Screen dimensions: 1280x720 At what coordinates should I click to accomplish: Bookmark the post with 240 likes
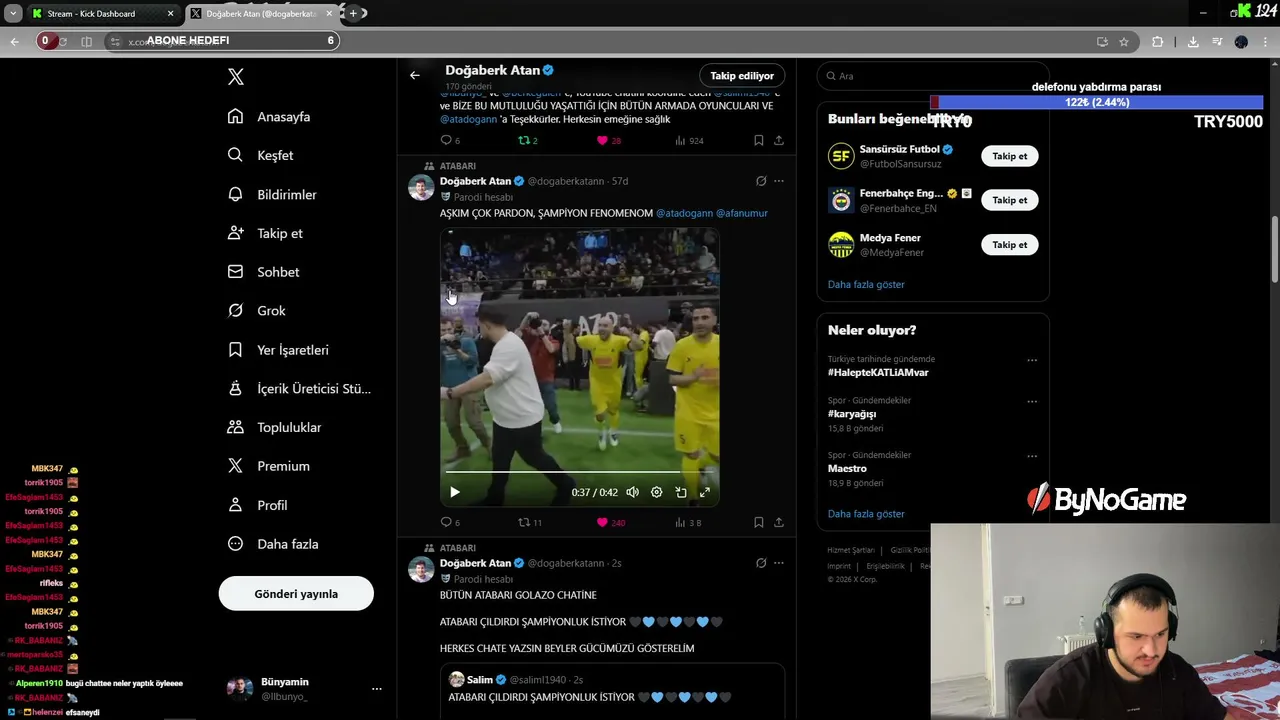click(x=758, y=522)
